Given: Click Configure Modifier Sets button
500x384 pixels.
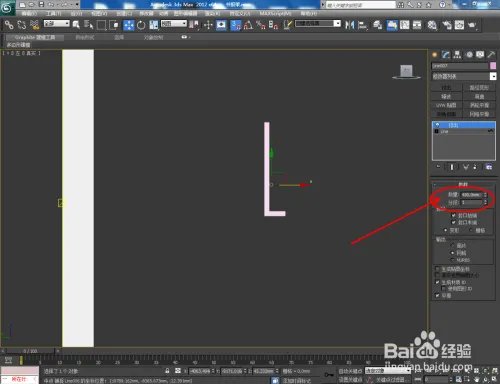Looking at the screenshot, I should coord(488,167).
